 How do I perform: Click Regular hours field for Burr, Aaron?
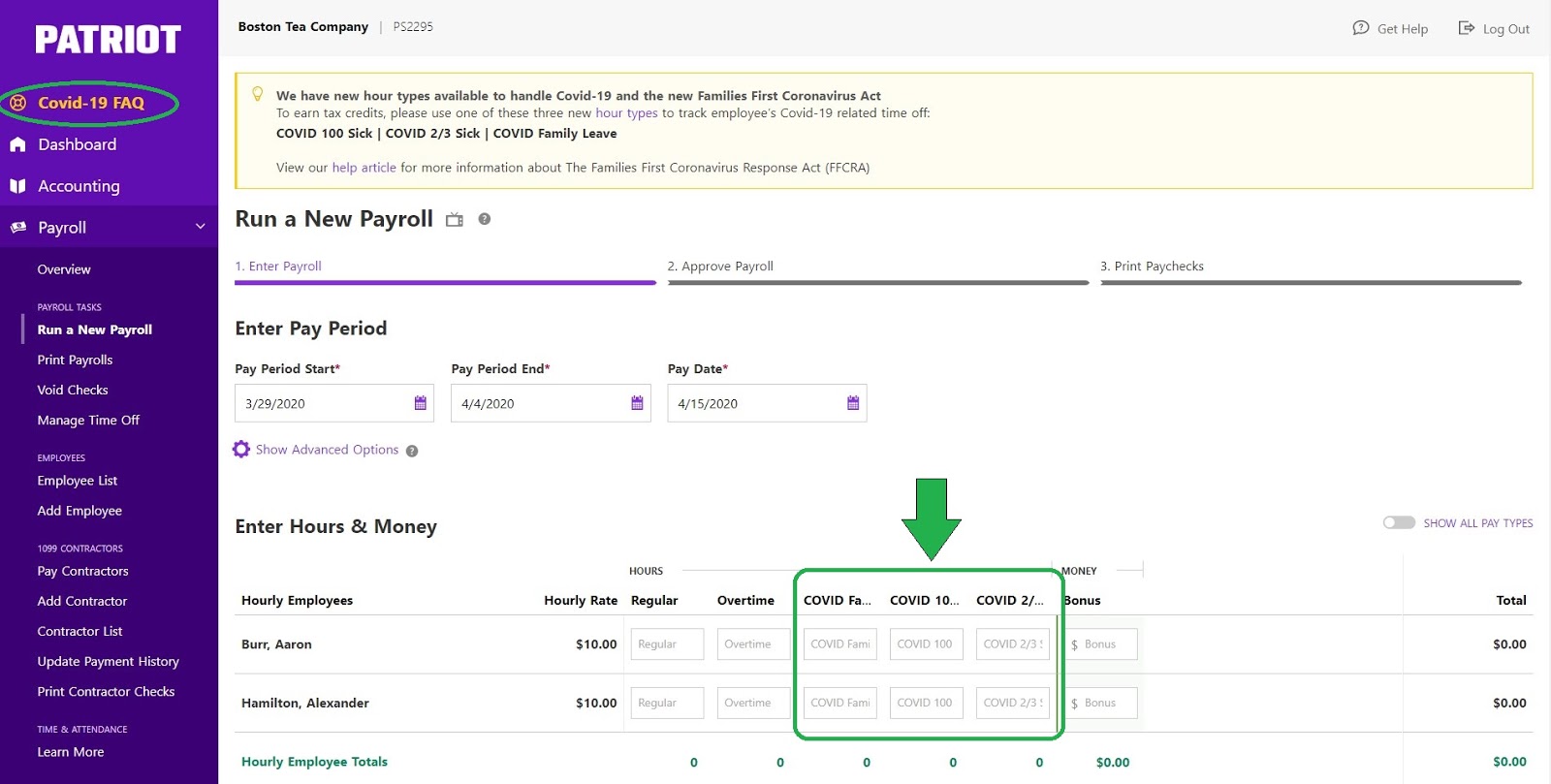point(667,644)
